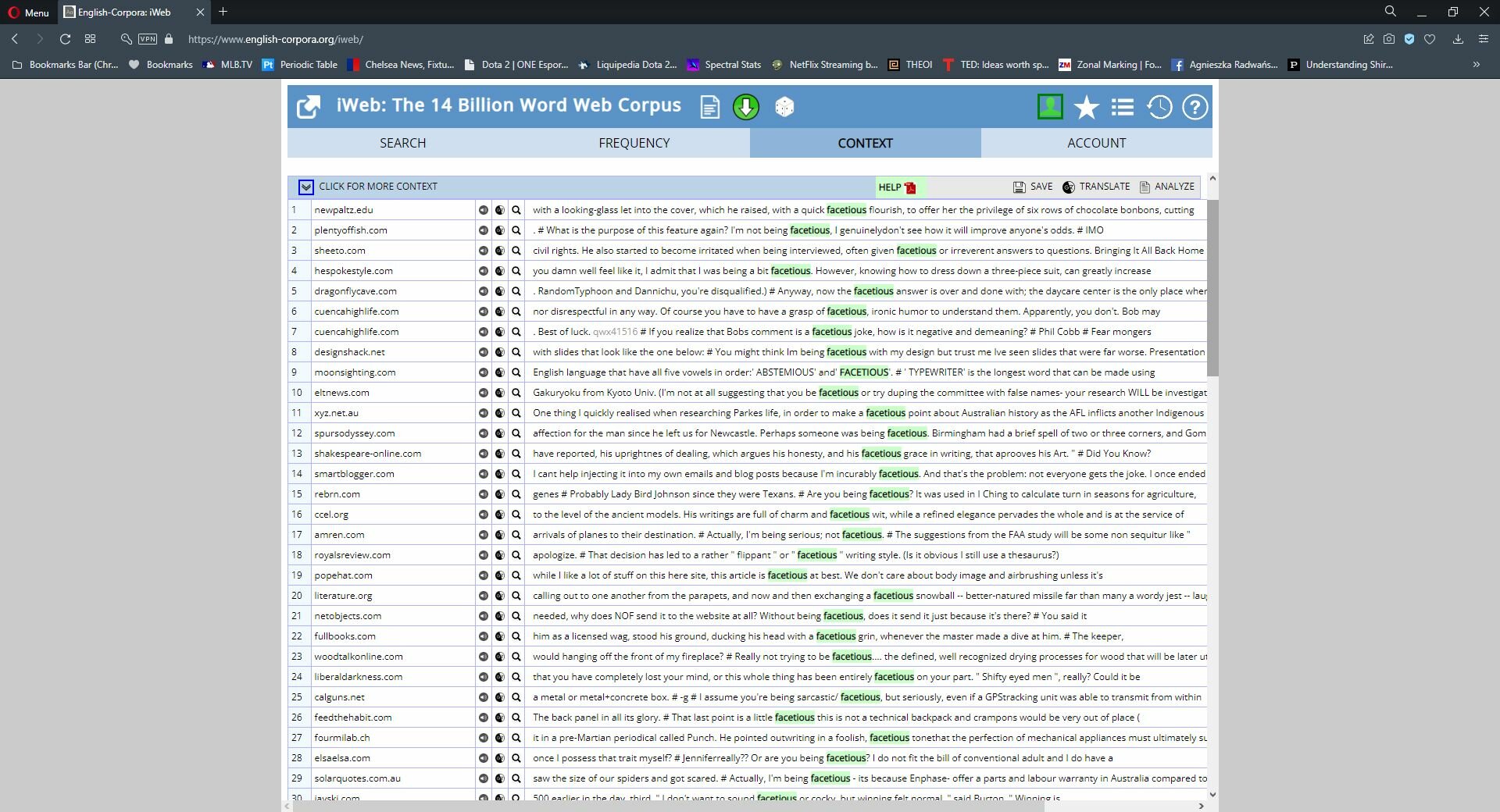
Task: Expand CLICK FOR MORE CONTEXT arrow
Action: (x=306, y=187)
